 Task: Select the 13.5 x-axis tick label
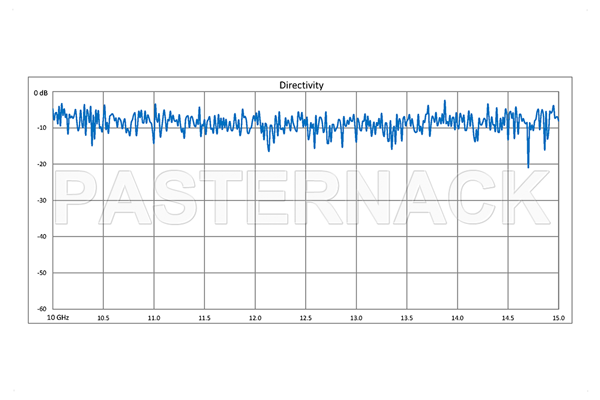click(407, 318)
